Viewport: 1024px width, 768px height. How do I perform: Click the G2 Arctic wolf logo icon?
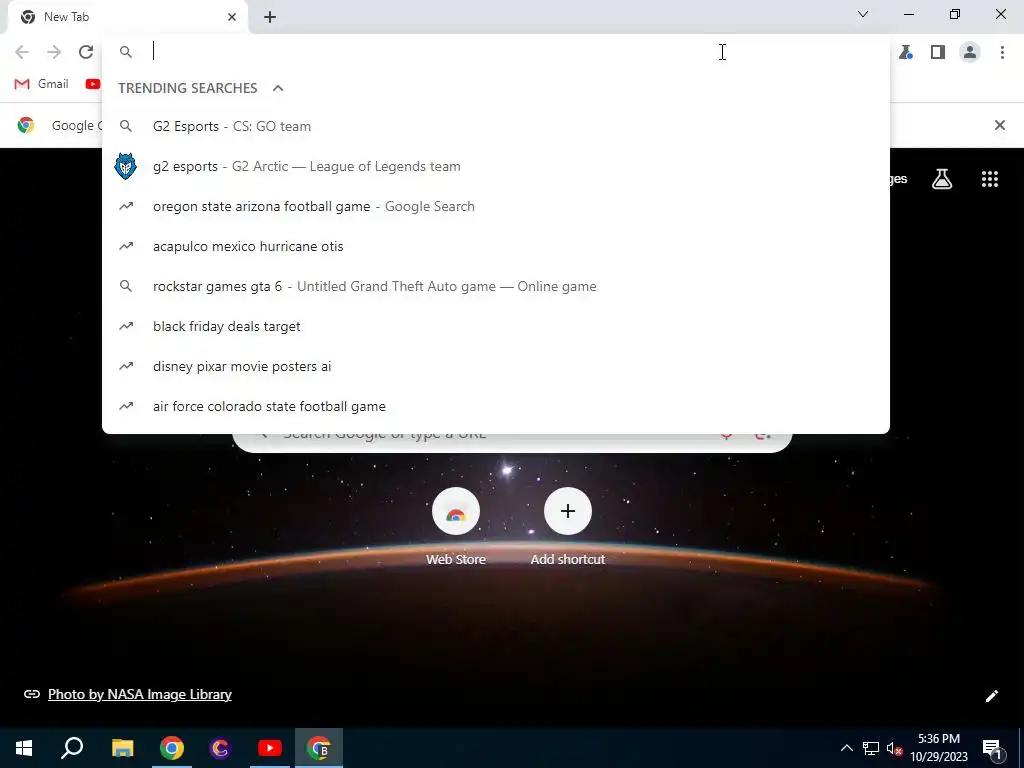click(125, 167)
